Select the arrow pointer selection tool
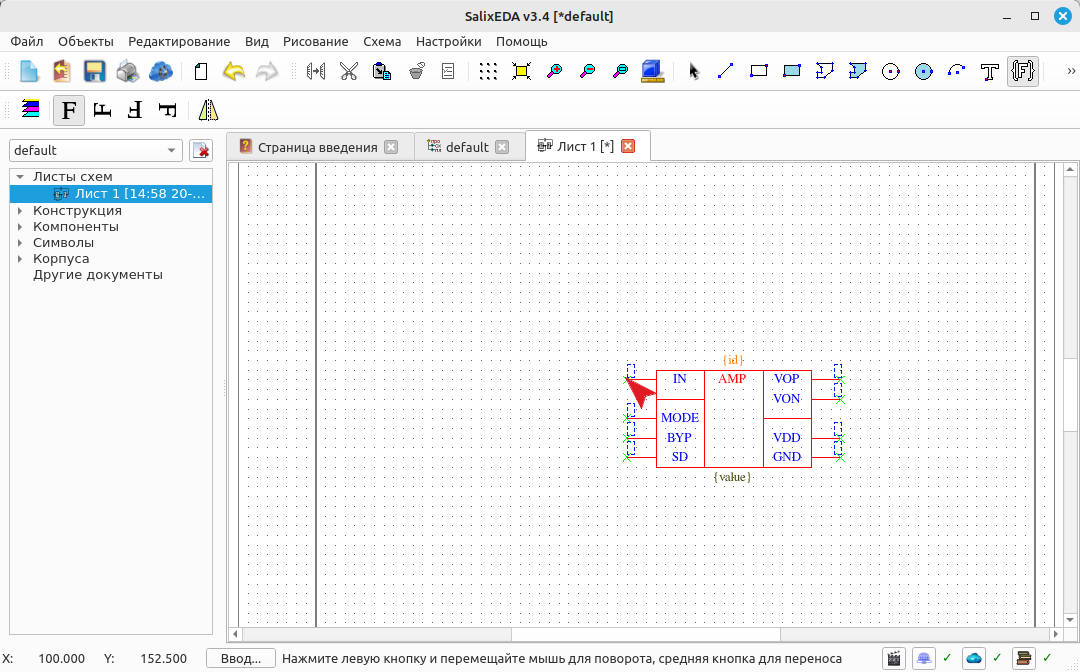The image size is (1080, 672). tap(693, 71)
